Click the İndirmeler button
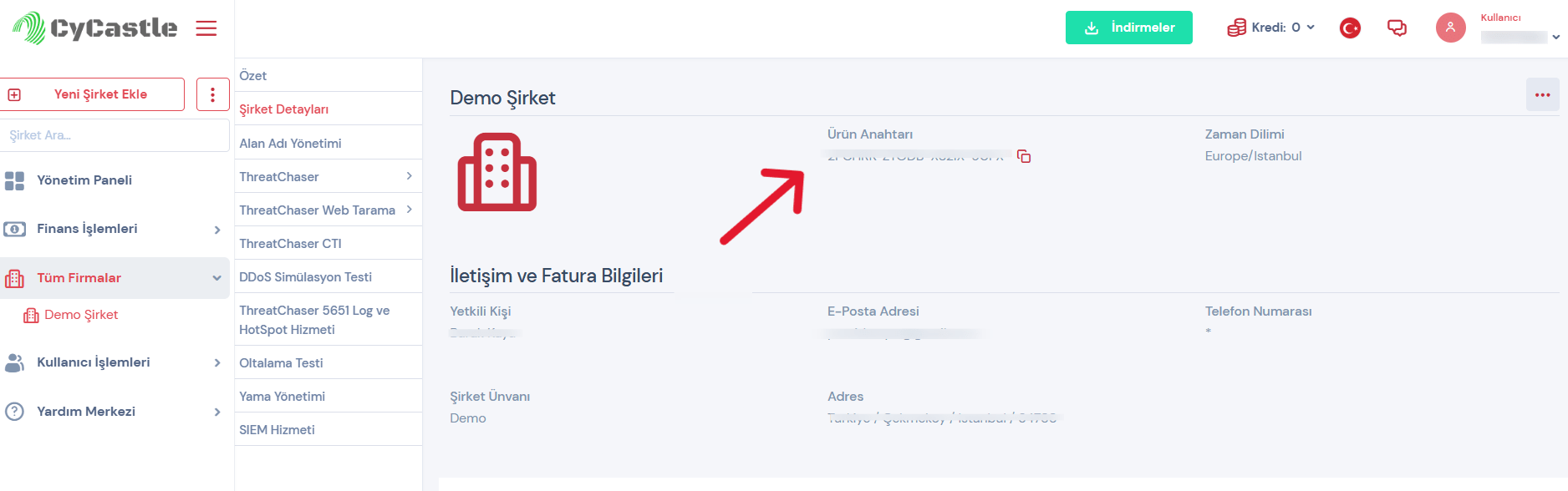This screenshot has height=491, width=1568. point(1128,28)
